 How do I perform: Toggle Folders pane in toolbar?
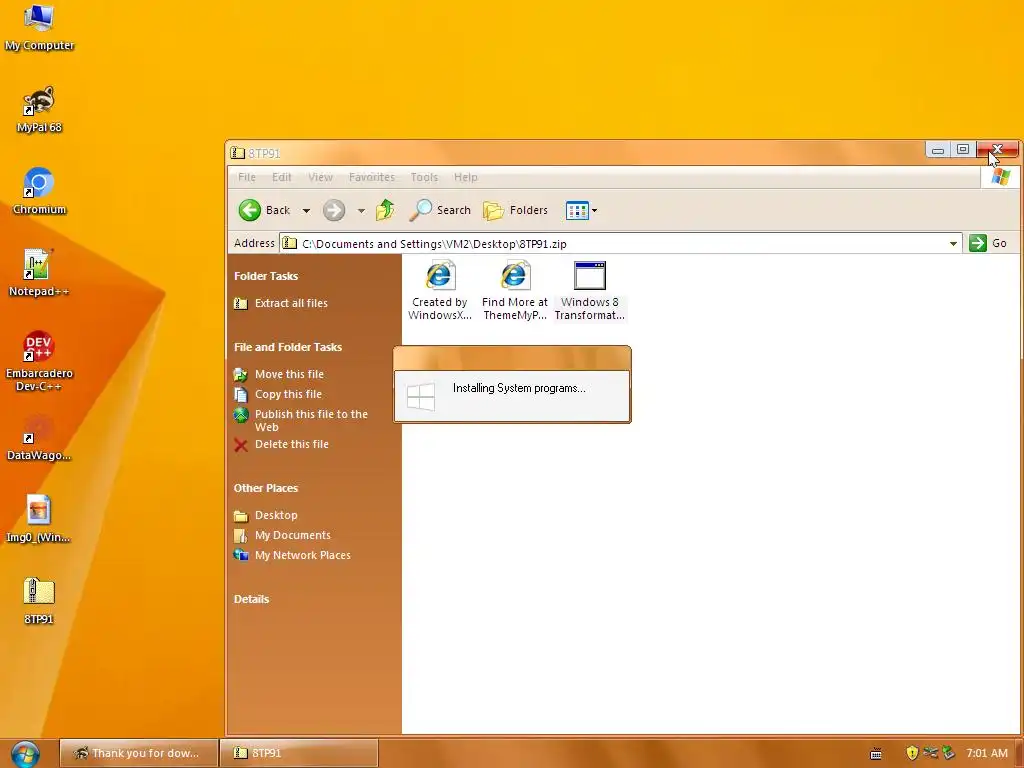pos(516,210)
